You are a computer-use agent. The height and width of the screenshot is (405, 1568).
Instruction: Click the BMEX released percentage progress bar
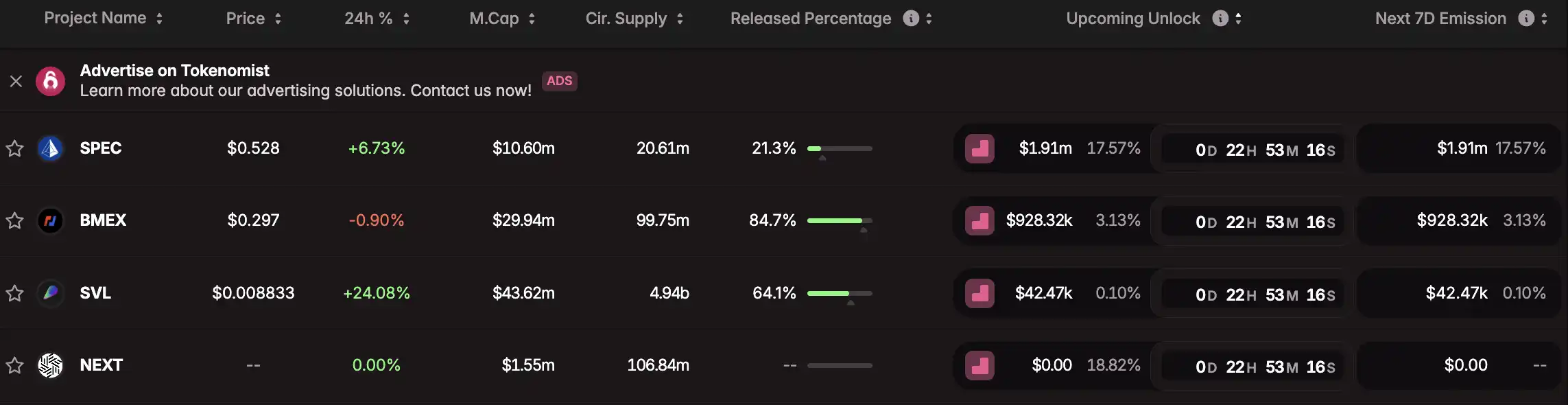pyautogui.click(x=840, y=220)
